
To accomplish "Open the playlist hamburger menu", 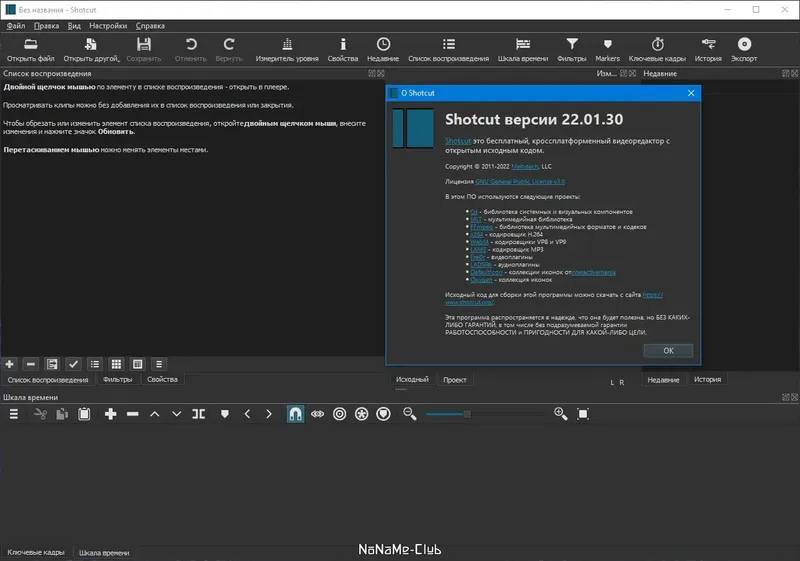I will pyautogui.click(x=159, y=364).
